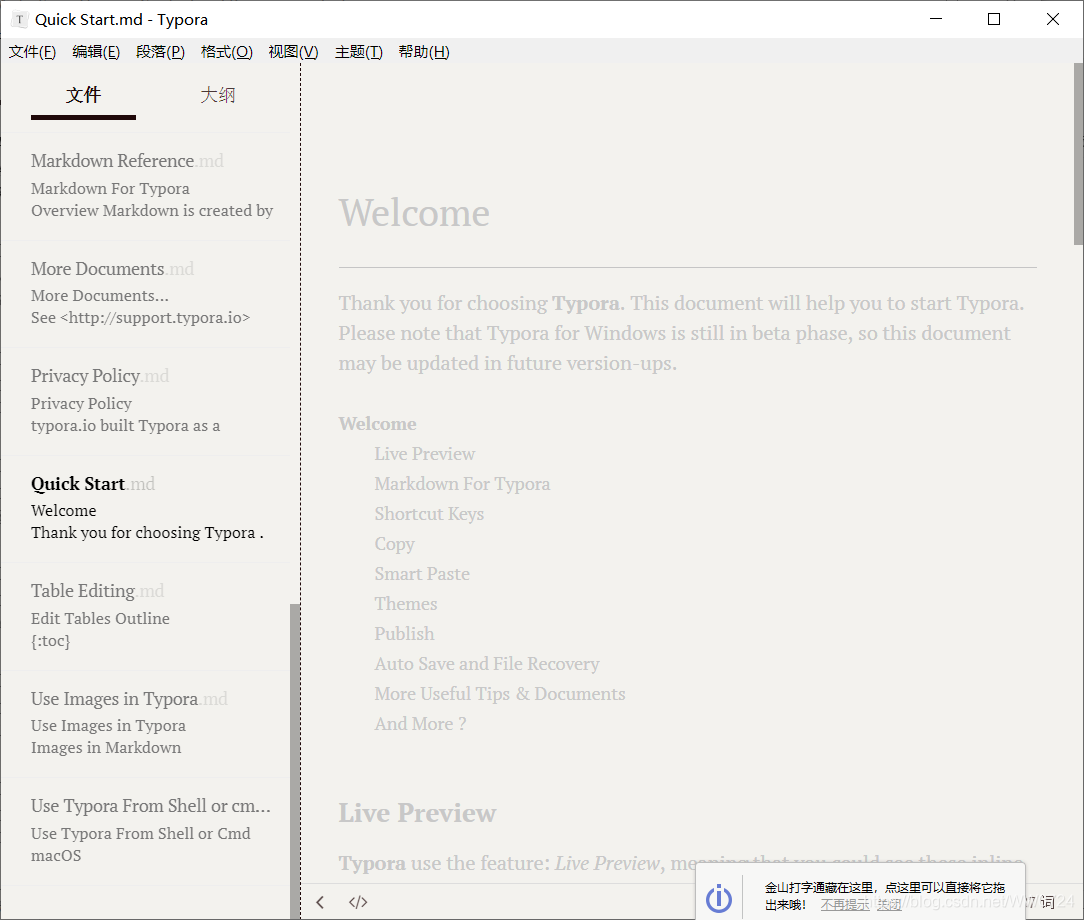Open the 主题(T) menu
Image resolution: width=1084 pixels, height=920 pixels.
(359, 52)
